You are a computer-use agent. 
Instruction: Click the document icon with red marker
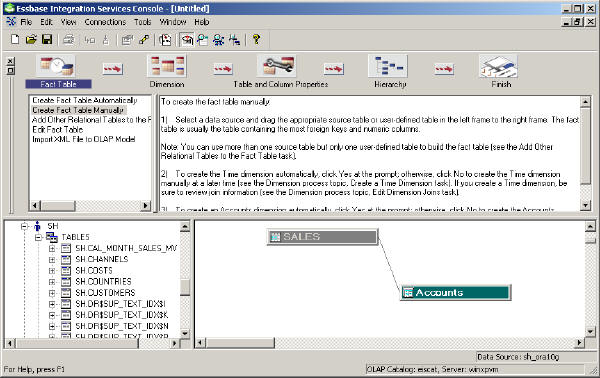pos(165,39)
